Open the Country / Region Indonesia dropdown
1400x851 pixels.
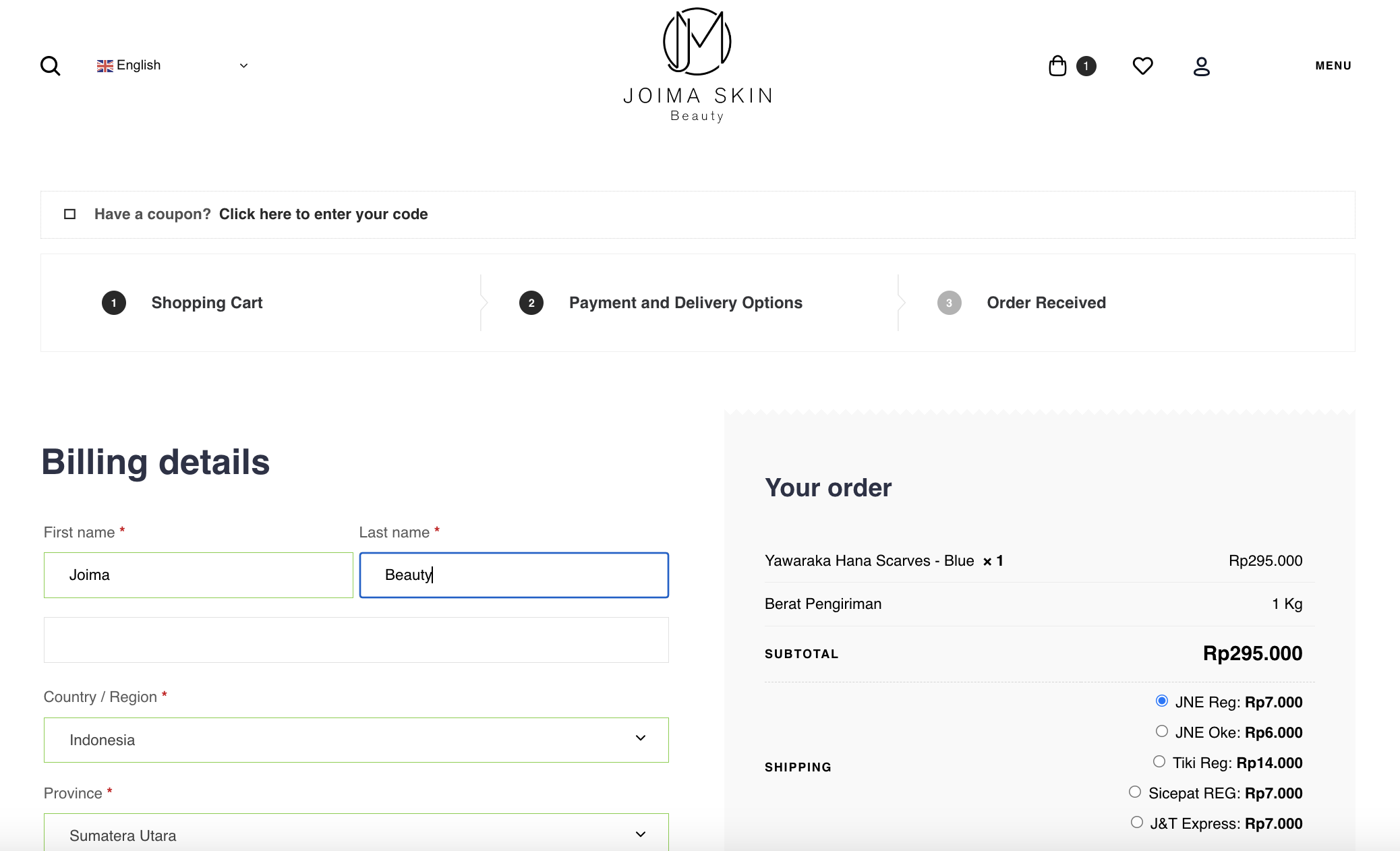(356, 740)
